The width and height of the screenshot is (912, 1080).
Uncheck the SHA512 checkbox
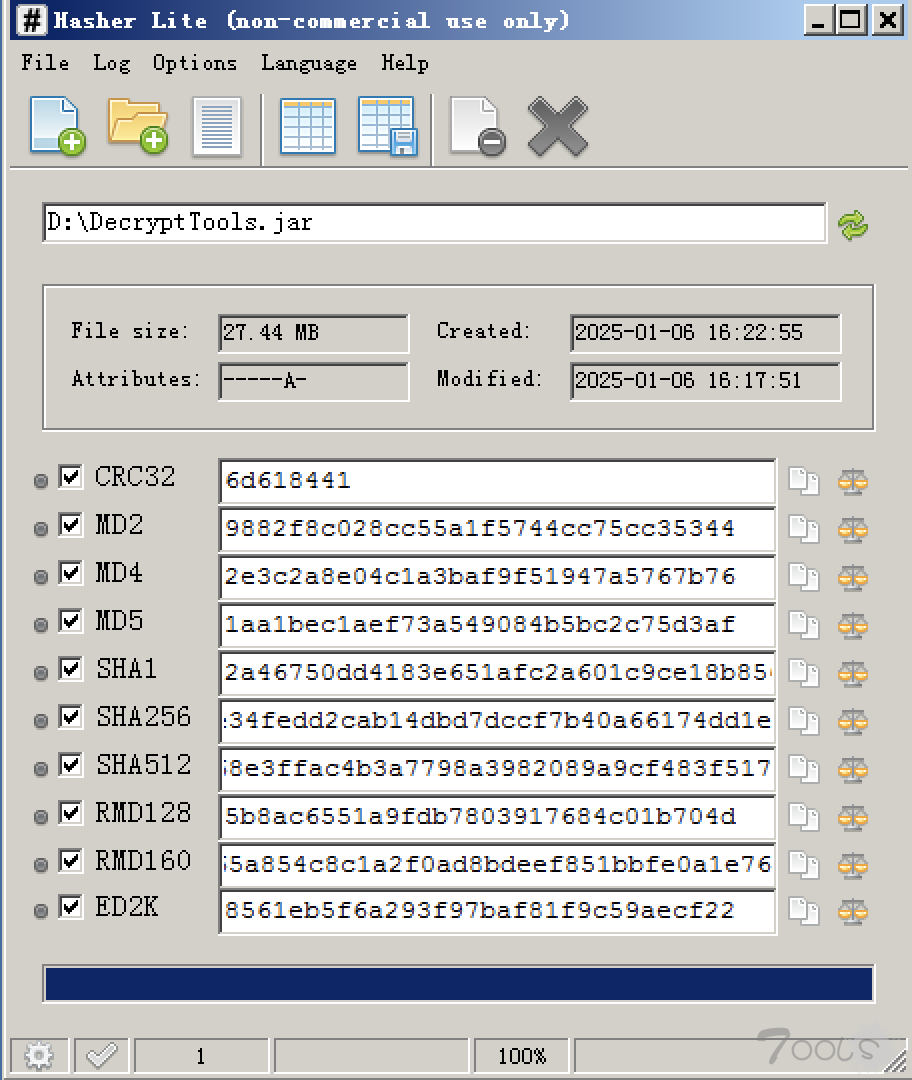tap(70, 765)
